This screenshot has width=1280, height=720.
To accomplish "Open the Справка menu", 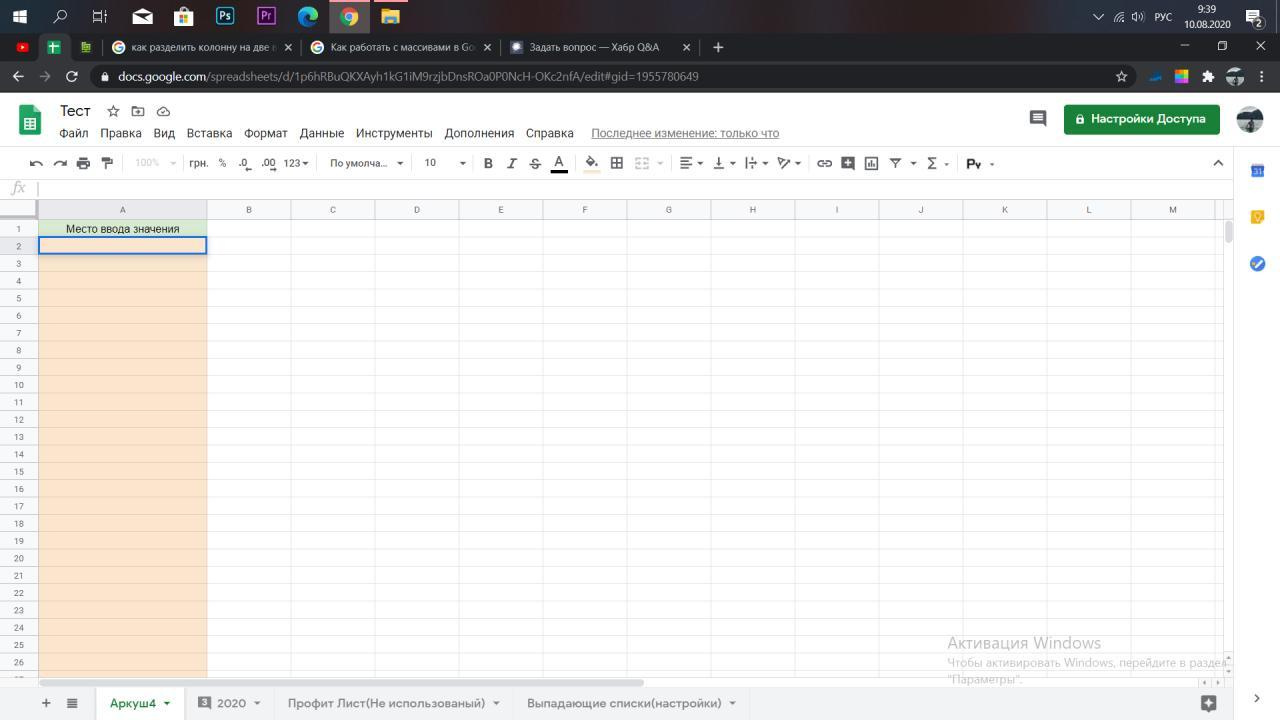I will 550,133.
